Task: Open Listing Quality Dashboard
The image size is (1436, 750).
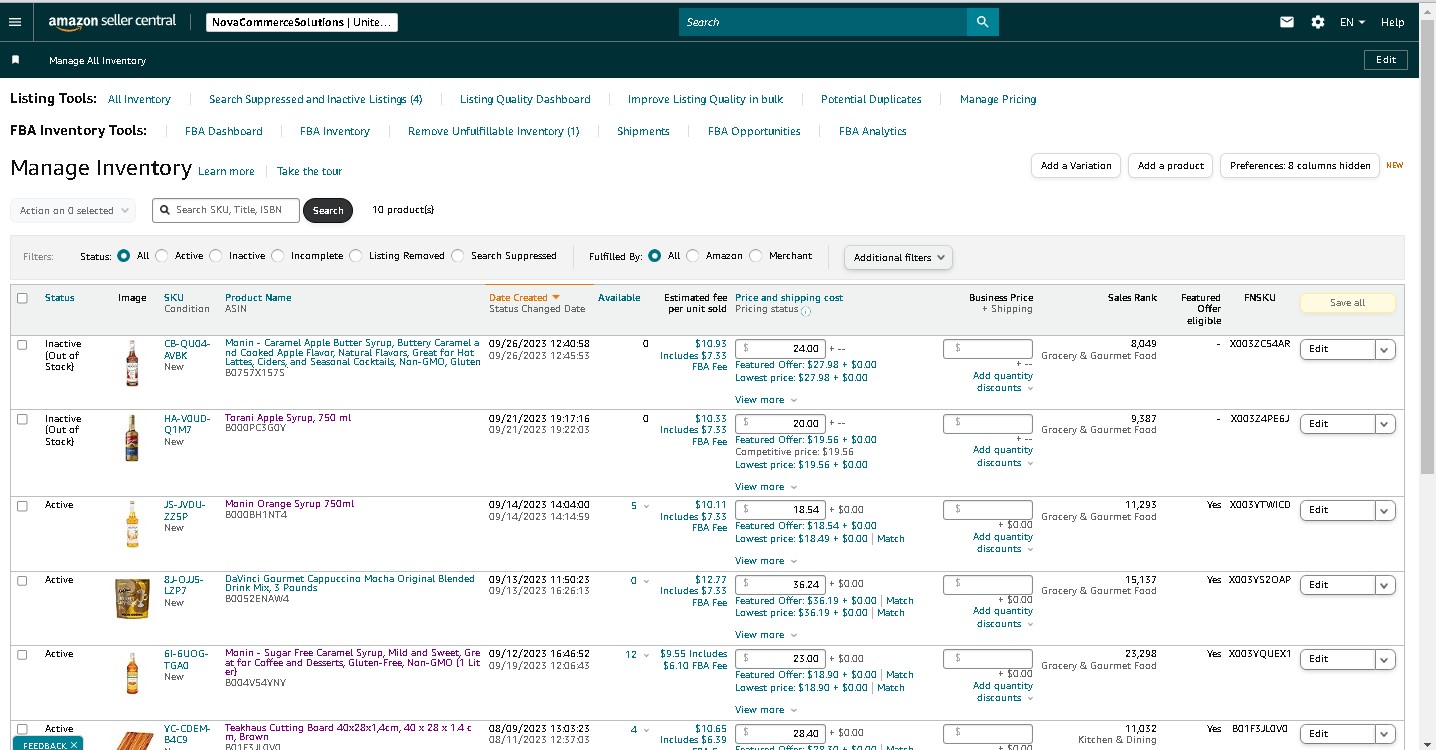Action: point(525,99)
